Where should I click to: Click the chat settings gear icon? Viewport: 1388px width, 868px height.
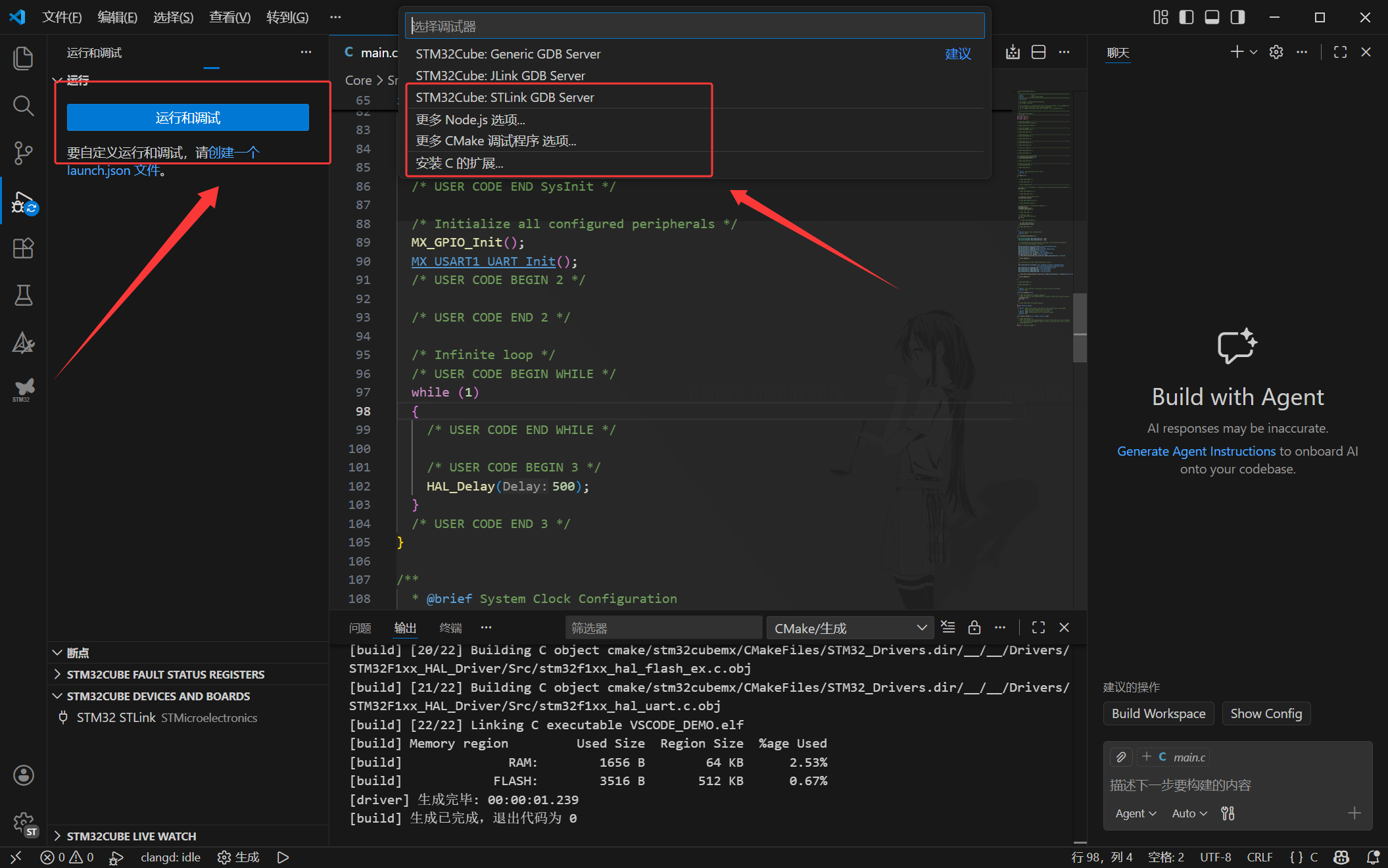pos(1276,52)
